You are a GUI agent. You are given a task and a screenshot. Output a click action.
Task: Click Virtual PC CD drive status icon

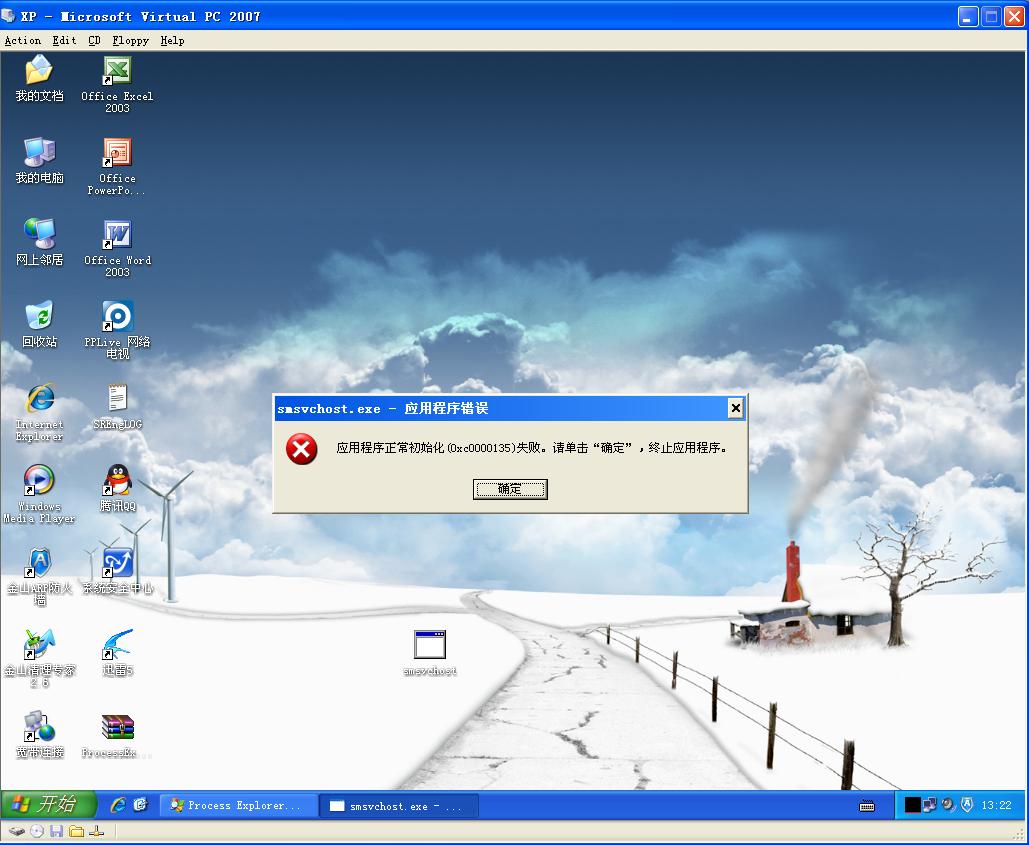pos(37,831)
